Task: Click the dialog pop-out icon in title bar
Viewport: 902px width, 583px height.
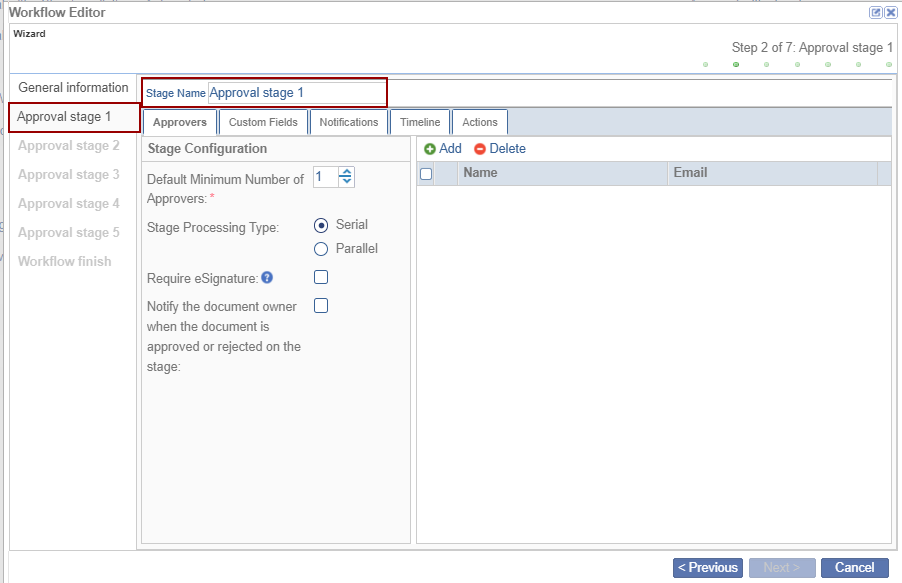Action: [876, 13]
